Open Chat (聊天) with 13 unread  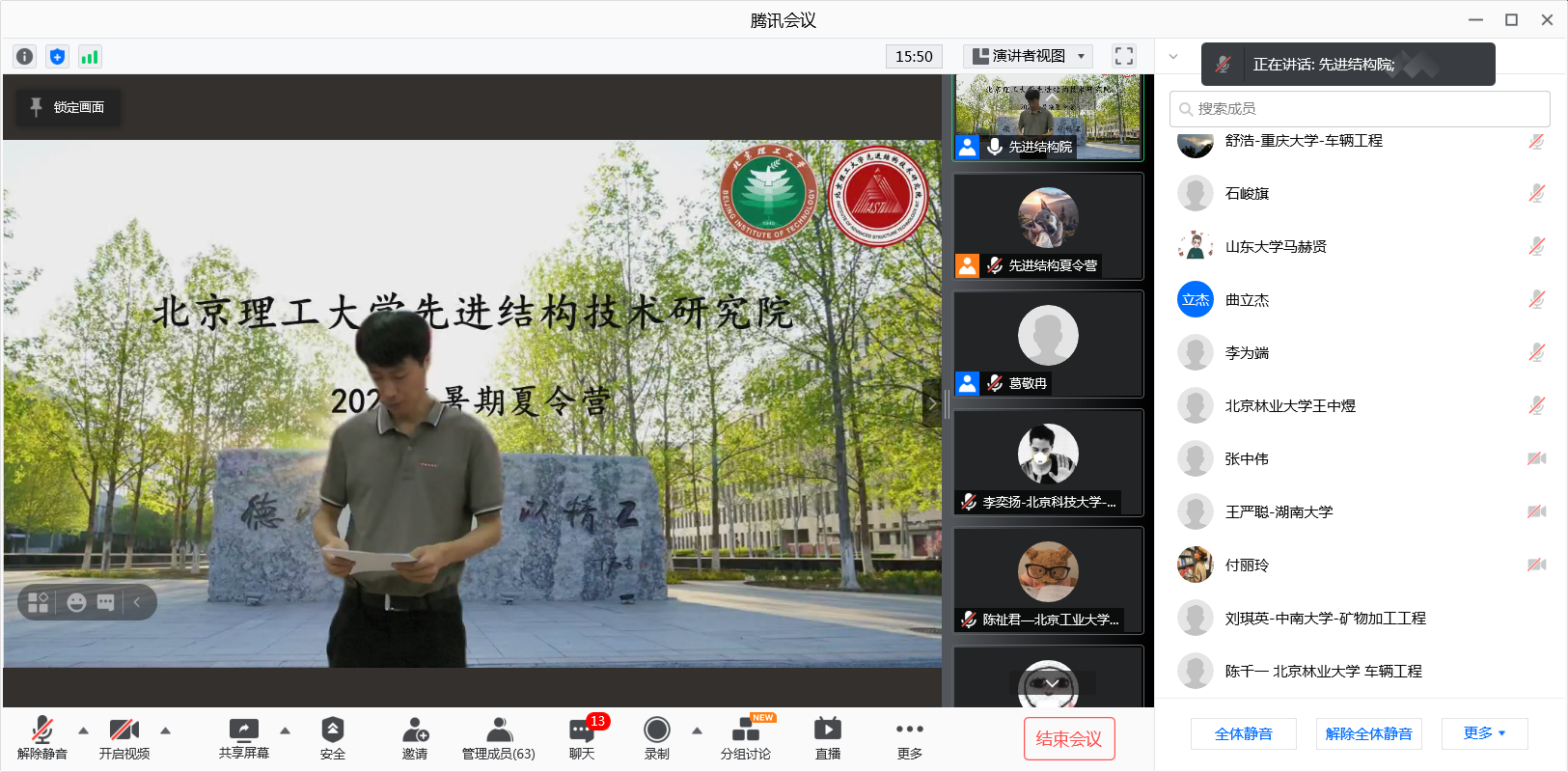[582, 738]
